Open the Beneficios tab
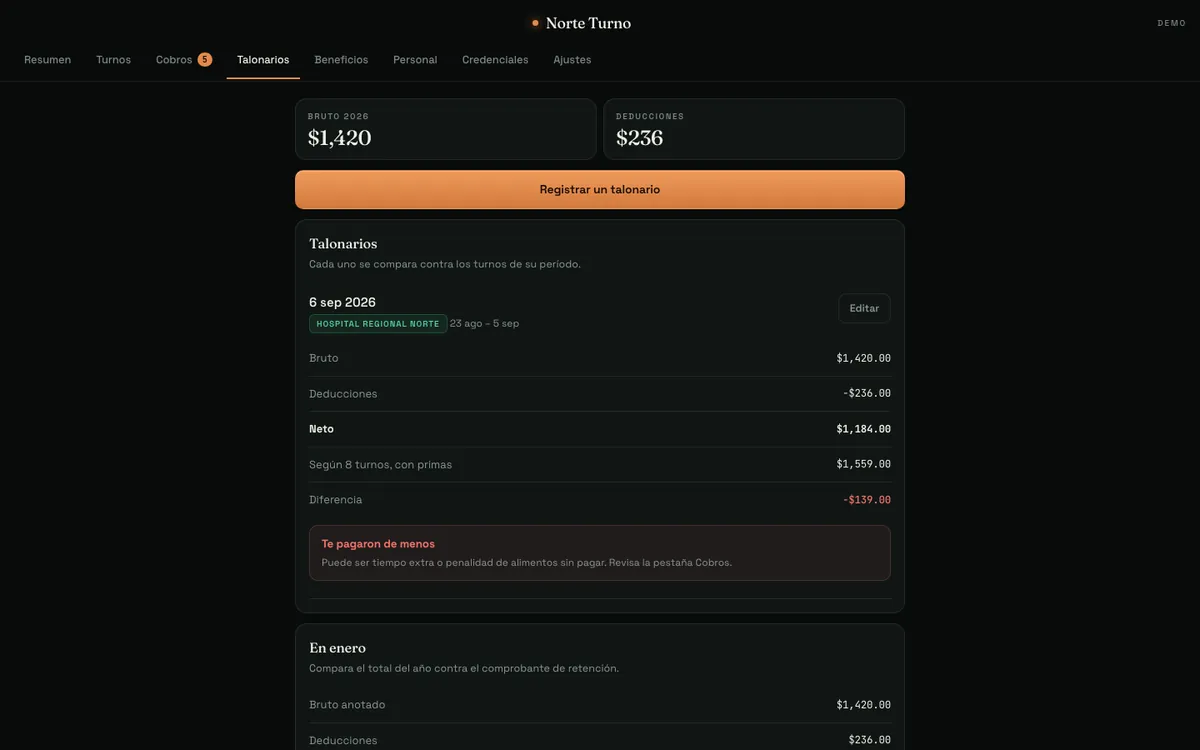Screen dimensions: 1200x750 (x=341, y=60)
